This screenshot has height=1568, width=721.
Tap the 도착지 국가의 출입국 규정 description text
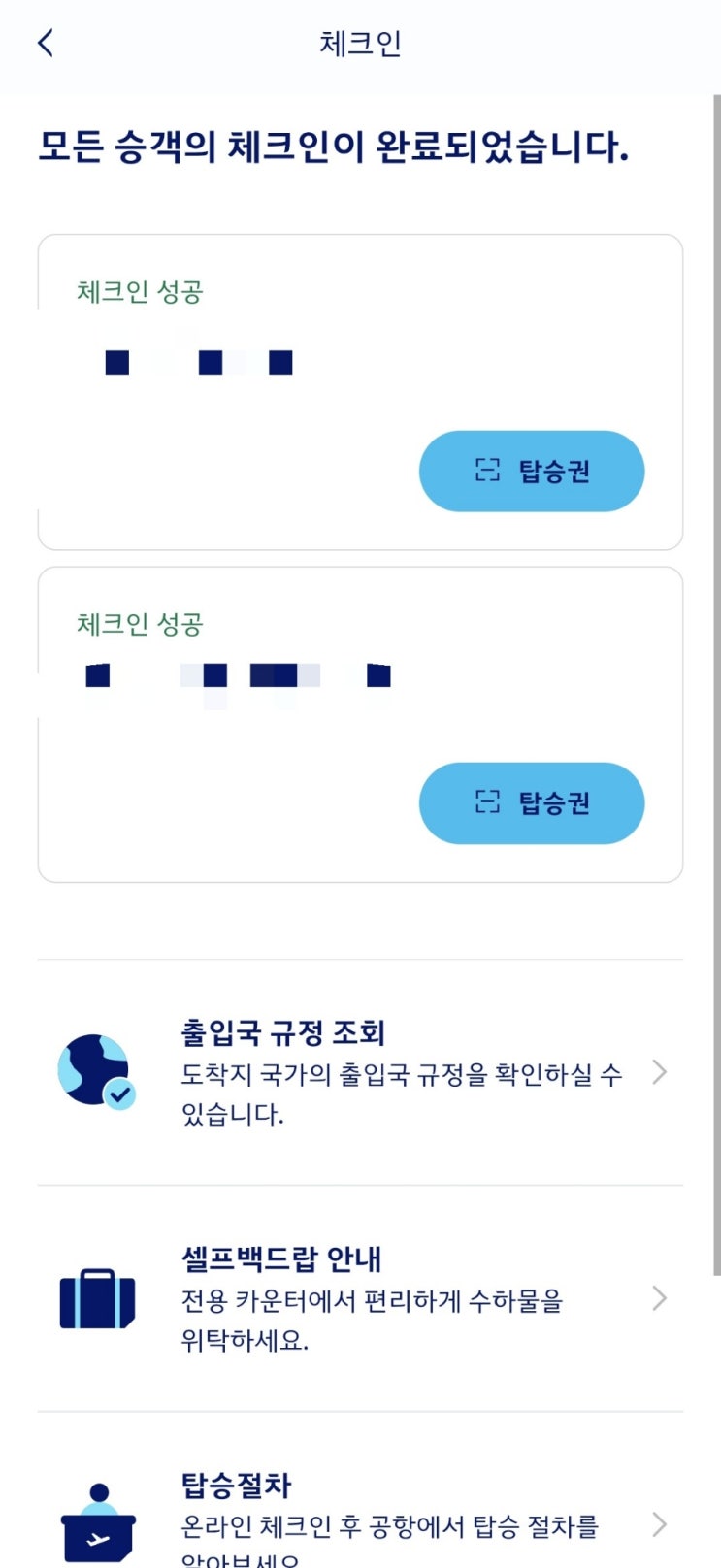[401, 1075]
